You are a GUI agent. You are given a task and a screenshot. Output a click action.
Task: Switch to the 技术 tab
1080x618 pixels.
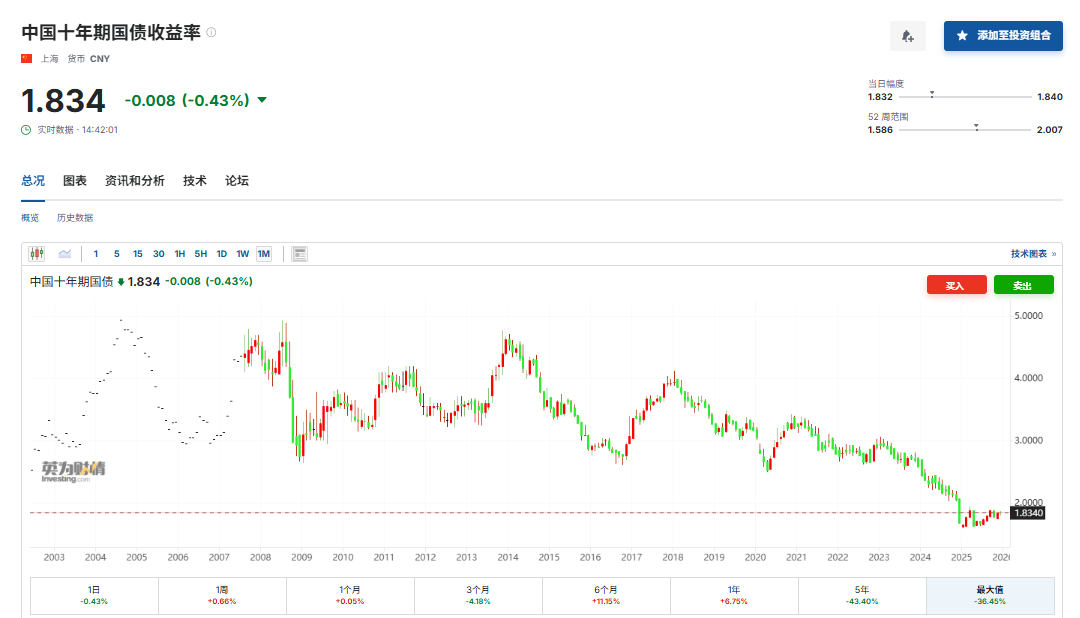pyautogui.click(x=195, y=181)
